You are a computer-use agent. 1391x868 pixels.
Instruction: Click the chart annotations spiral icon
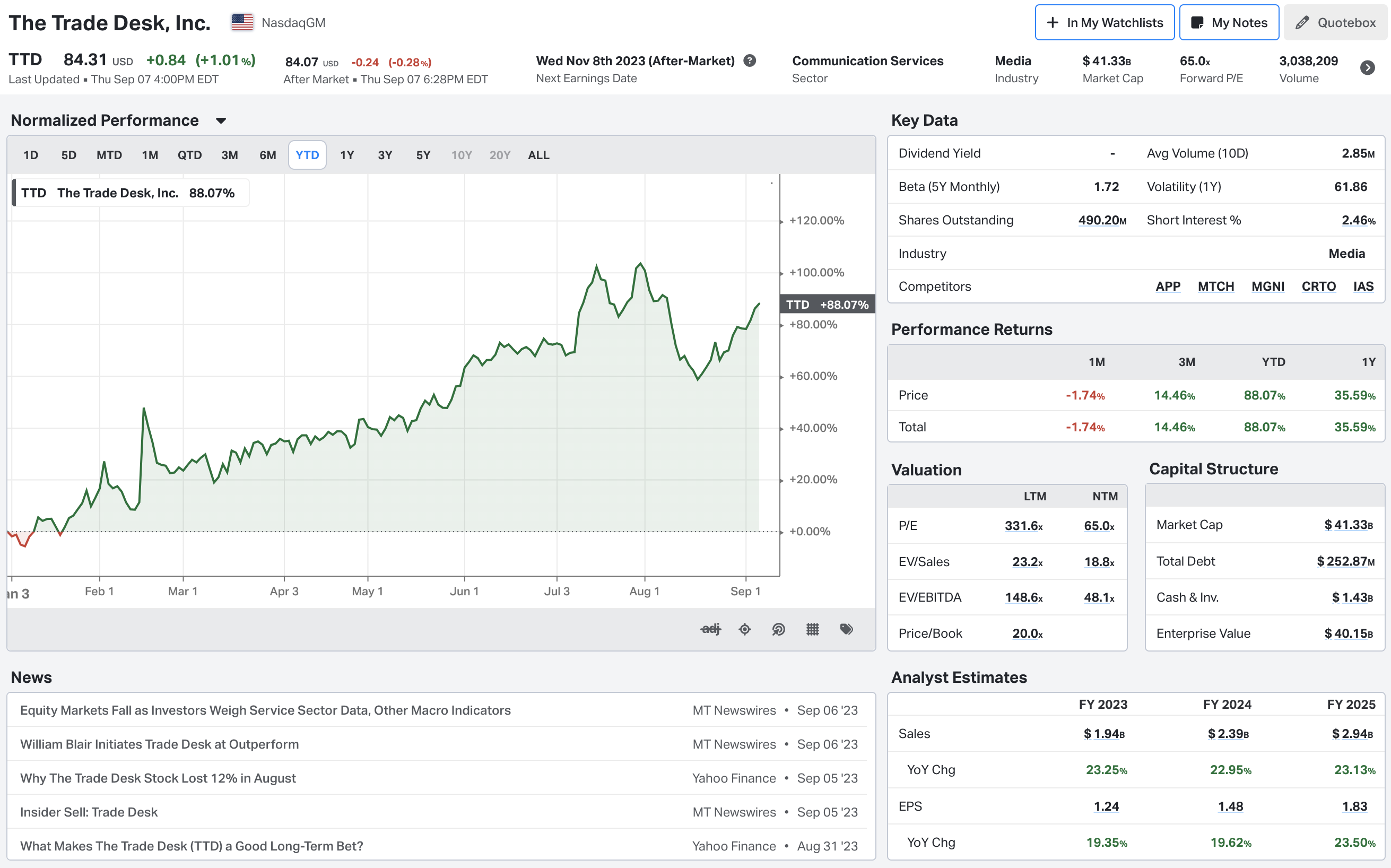click(x=778, y=629)
